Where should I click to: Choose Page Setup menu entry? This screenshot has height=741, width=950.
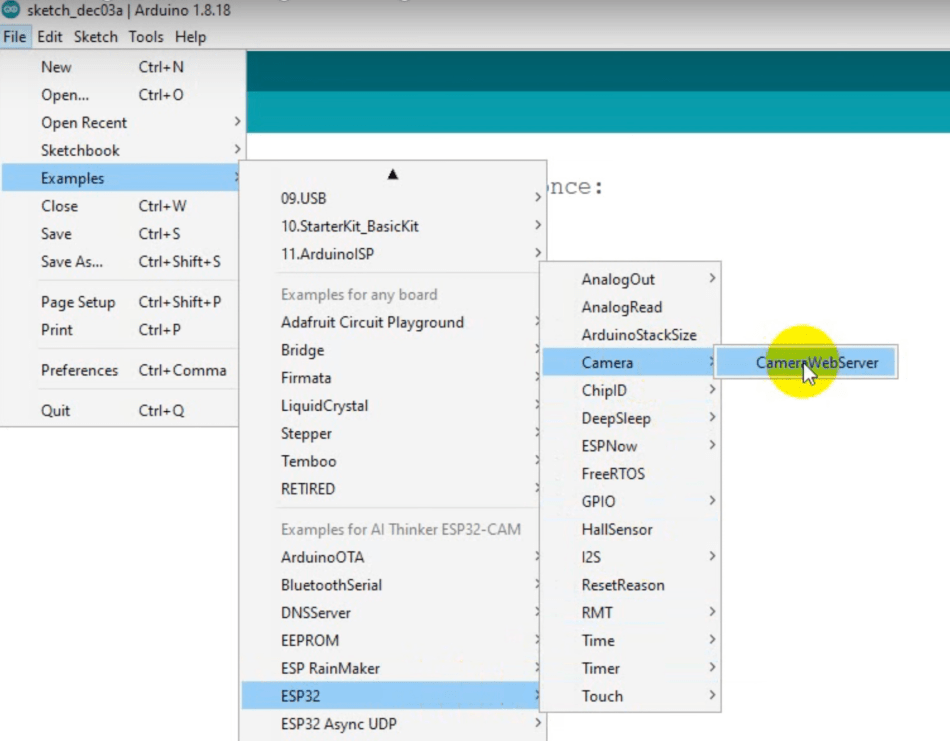(121, 302)
